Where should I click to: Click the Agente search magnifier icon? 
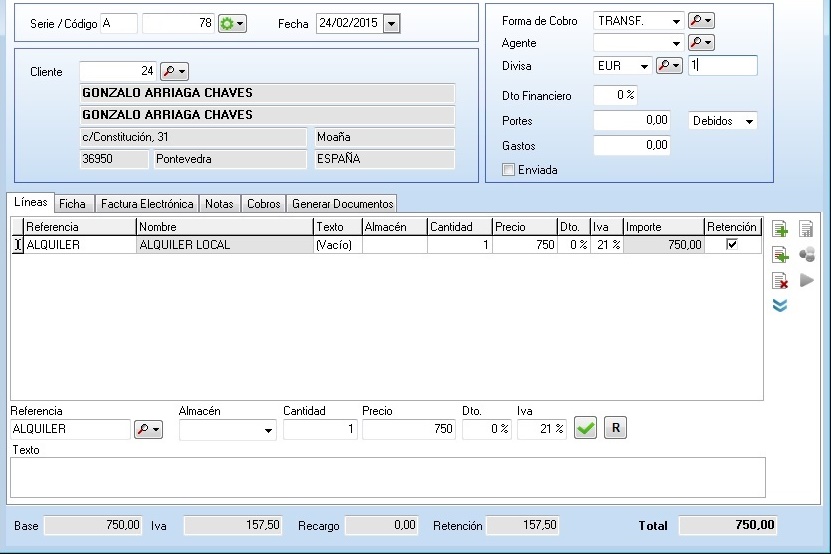pyautogui.click(x=700, y=43)
